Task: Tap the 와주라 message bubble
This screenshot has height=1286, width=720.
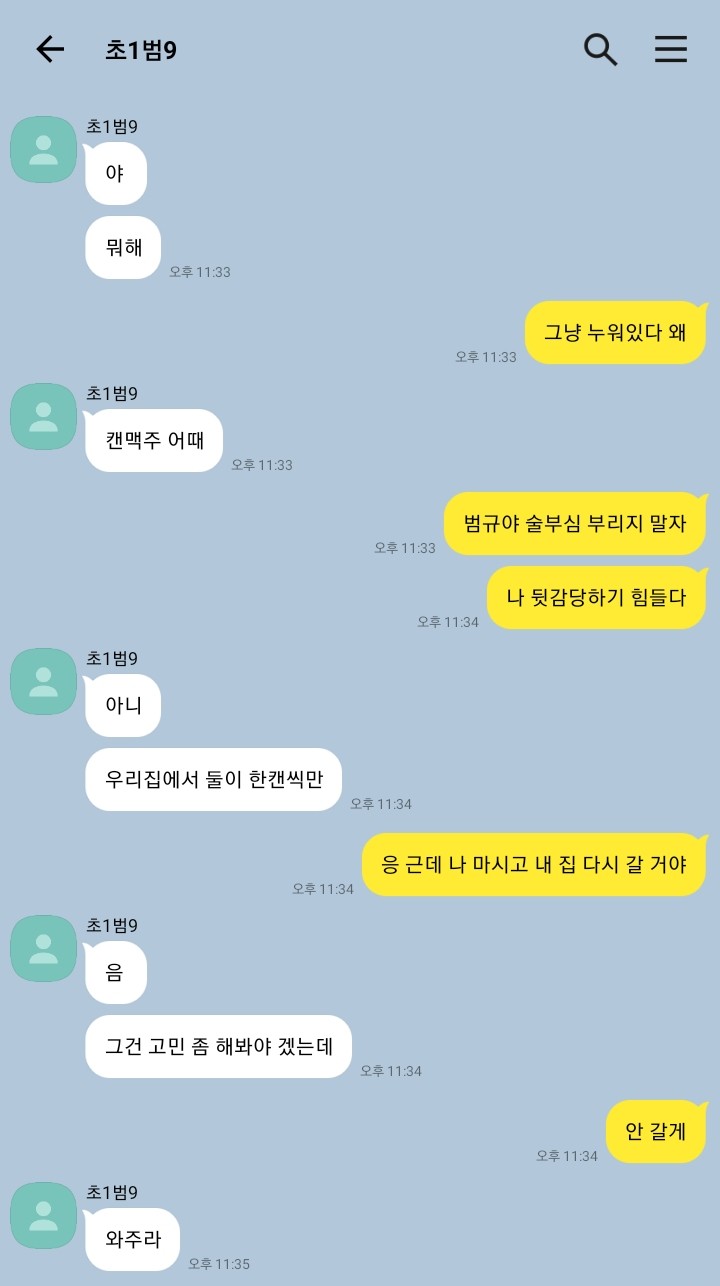Action: tap(133, 1239)
